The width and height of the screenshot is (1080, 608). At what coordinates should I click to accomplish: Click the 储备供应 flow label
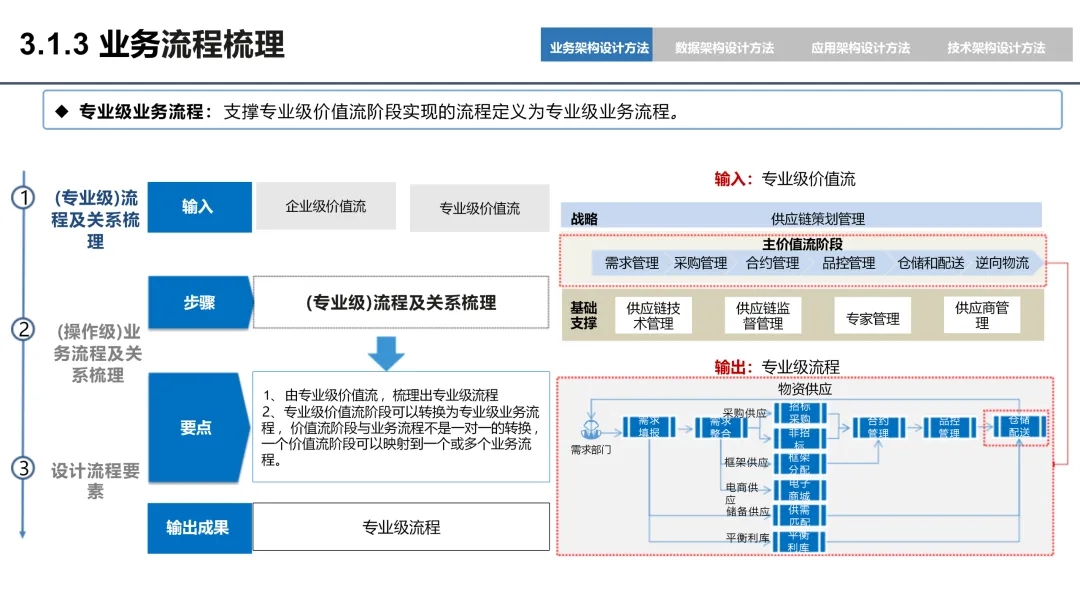(x=748, y=512)
